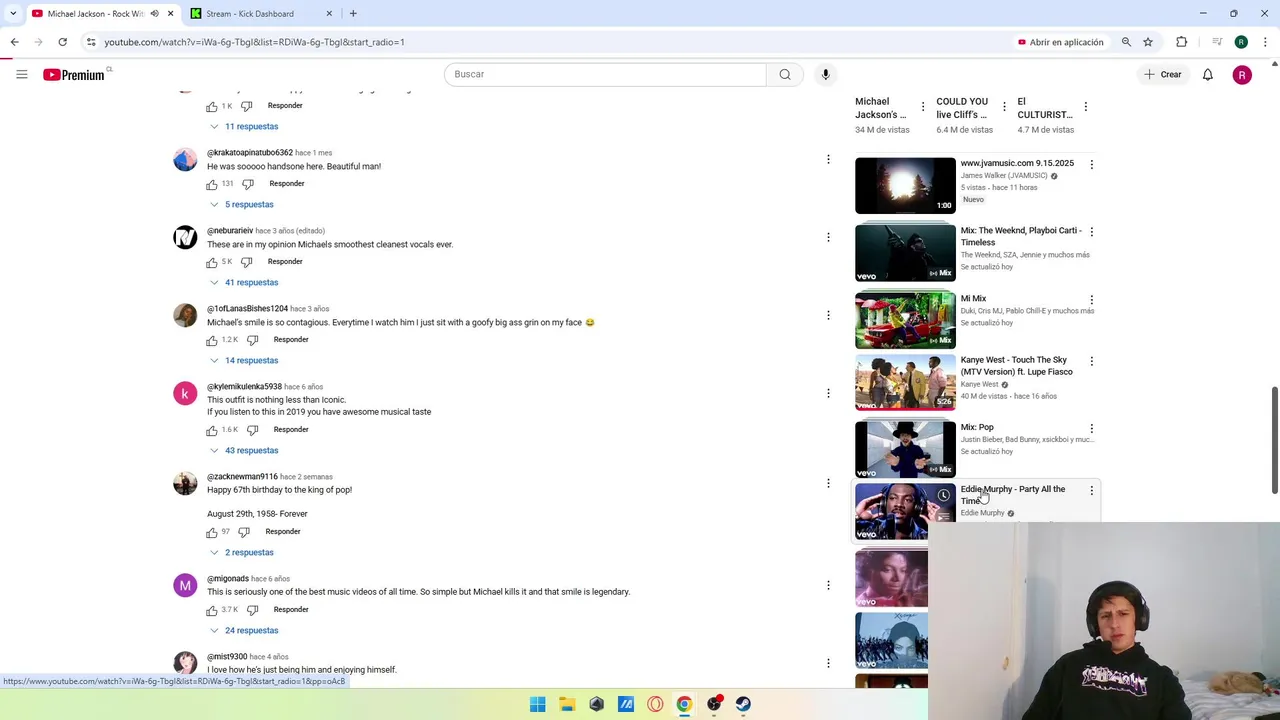The width and height of the screenshot is (1280, 720).
Task: Like the comment by @migonads
Action: click(x=212, y=610)
